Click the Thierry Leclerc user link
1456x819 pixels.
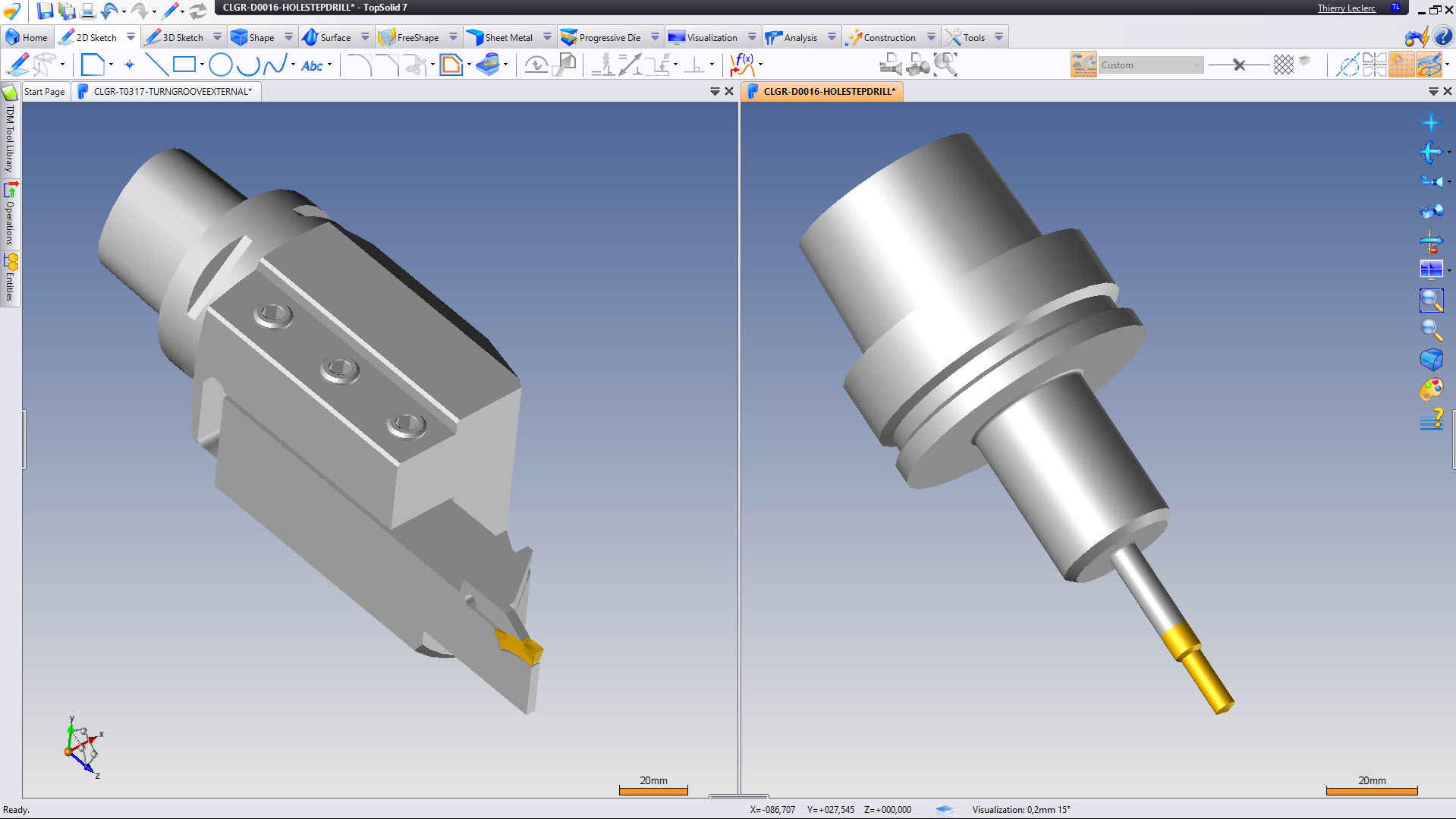point(1346,8)
